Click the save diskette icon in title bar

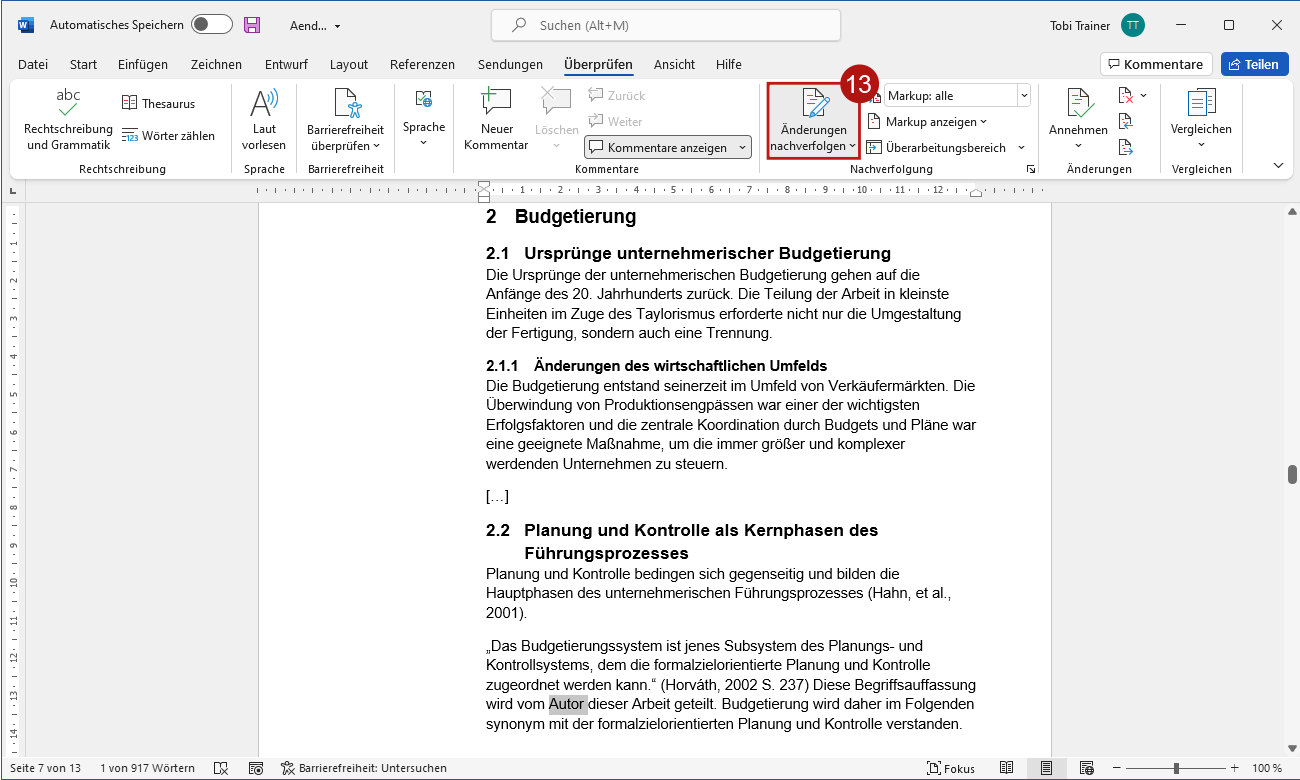pyautogui.click(x=252, y=25)
